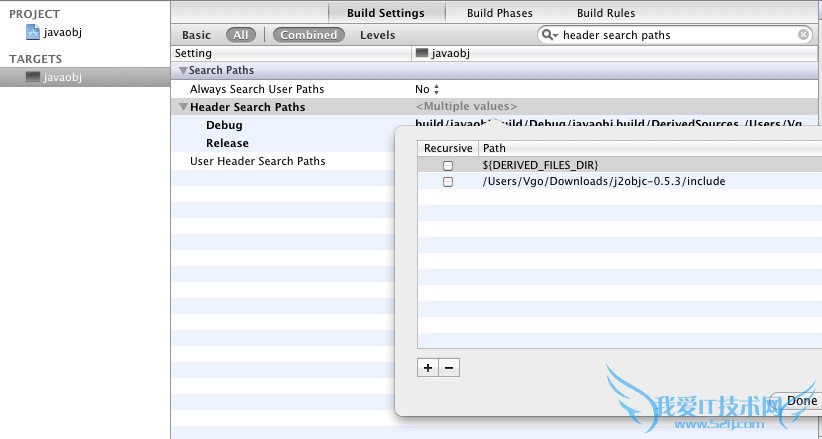Screen dimensions: 822x439
Task: Collapse the Header Search Paths setting
Action: click(x=183, y=107)
